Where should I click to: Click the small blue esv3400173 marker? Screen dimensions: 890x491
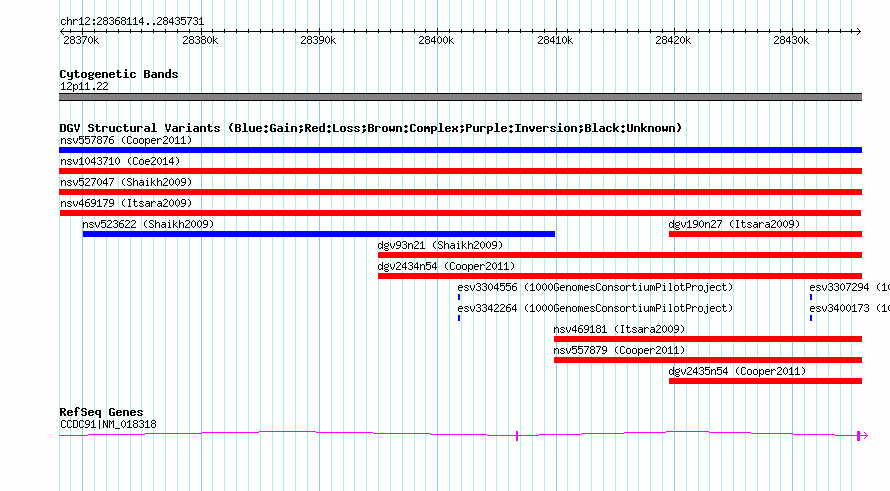tap(811, 318)
